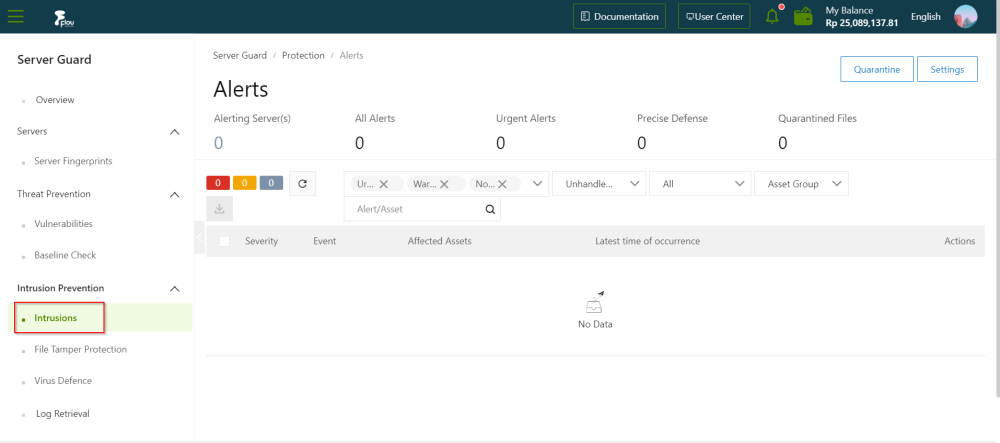Click the Quarantine button

[877, 69]
